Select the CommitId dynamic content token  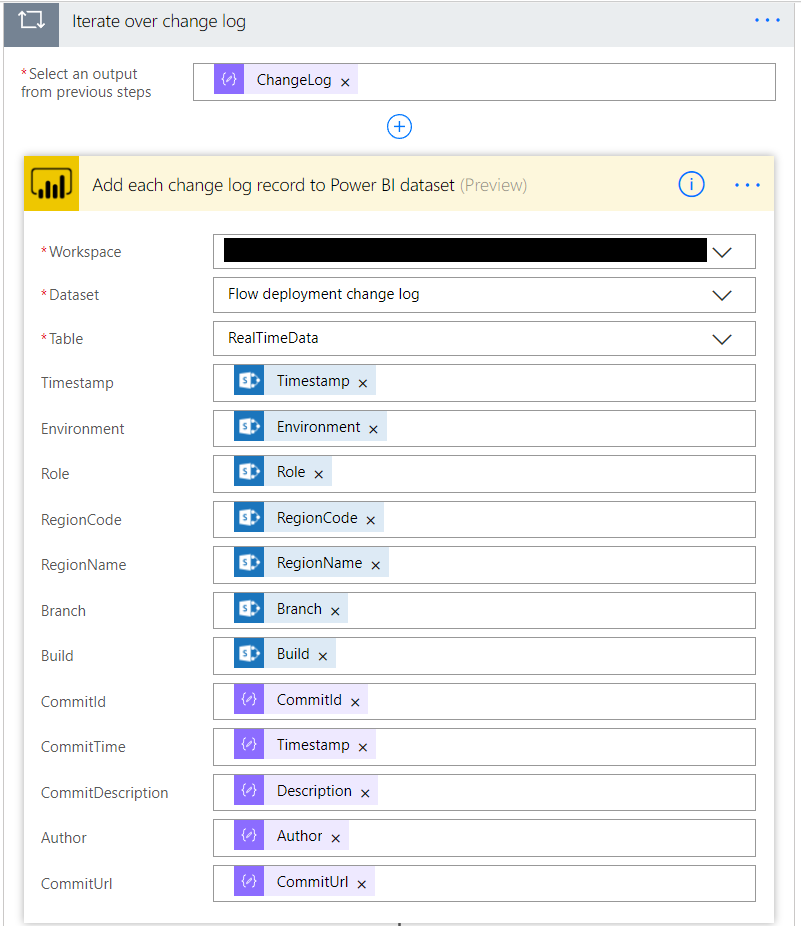click(309, 700)
